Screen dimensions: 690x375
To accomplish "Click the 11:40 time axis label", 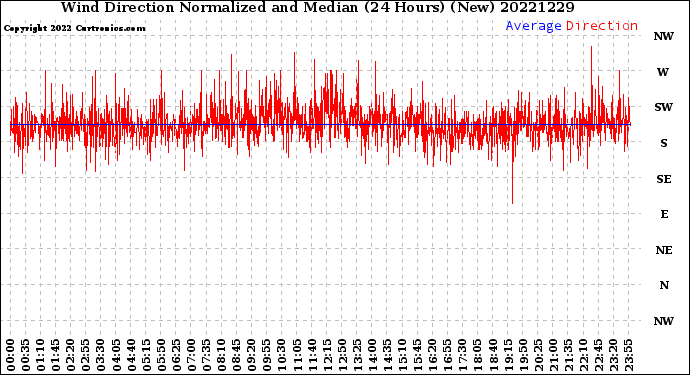I will click(312, 355).
